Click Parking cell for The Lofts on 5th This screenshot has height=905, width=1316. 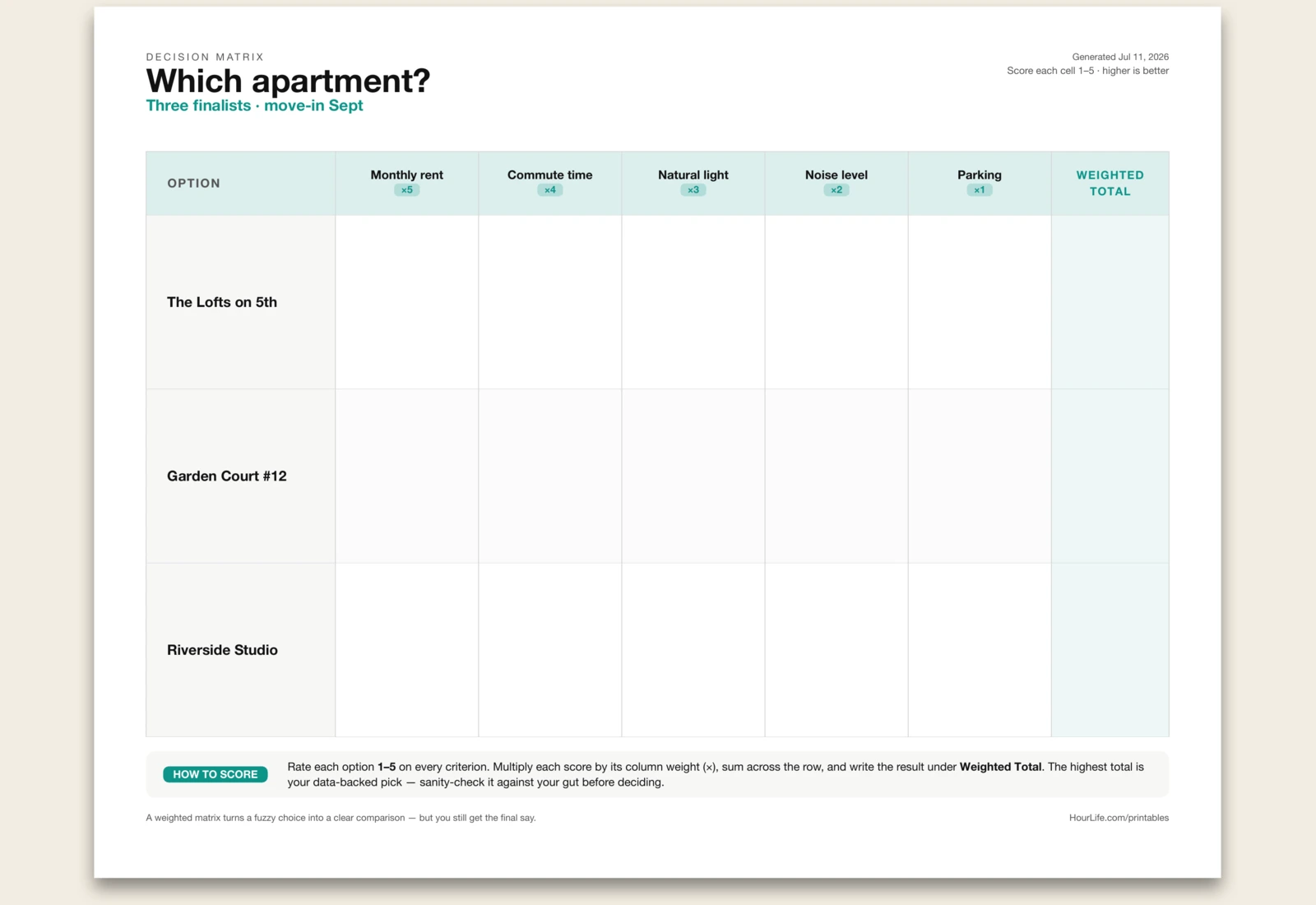click(979, 302)
